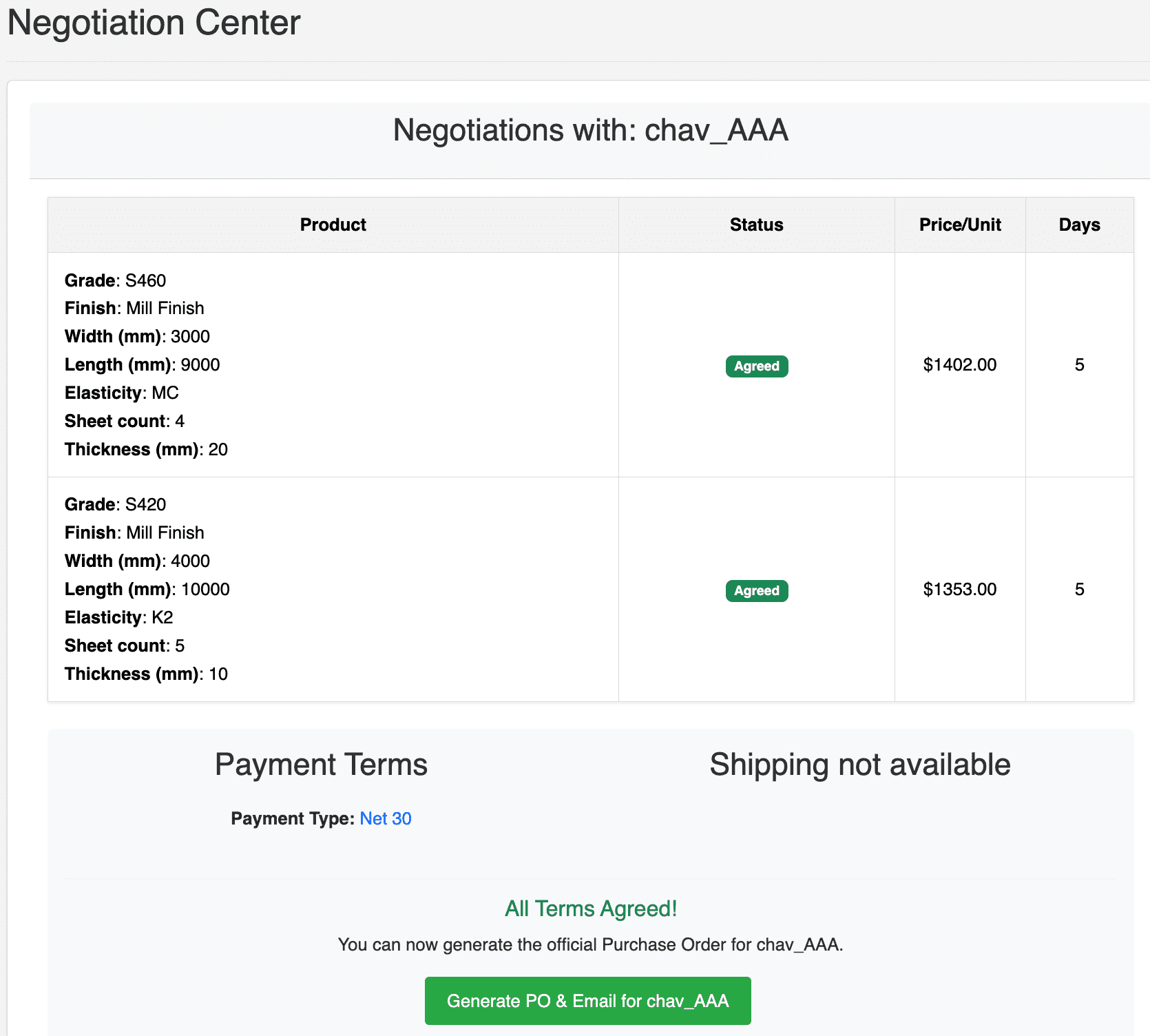Click the Agreed badge for grade S420

[x=756, y=590]
